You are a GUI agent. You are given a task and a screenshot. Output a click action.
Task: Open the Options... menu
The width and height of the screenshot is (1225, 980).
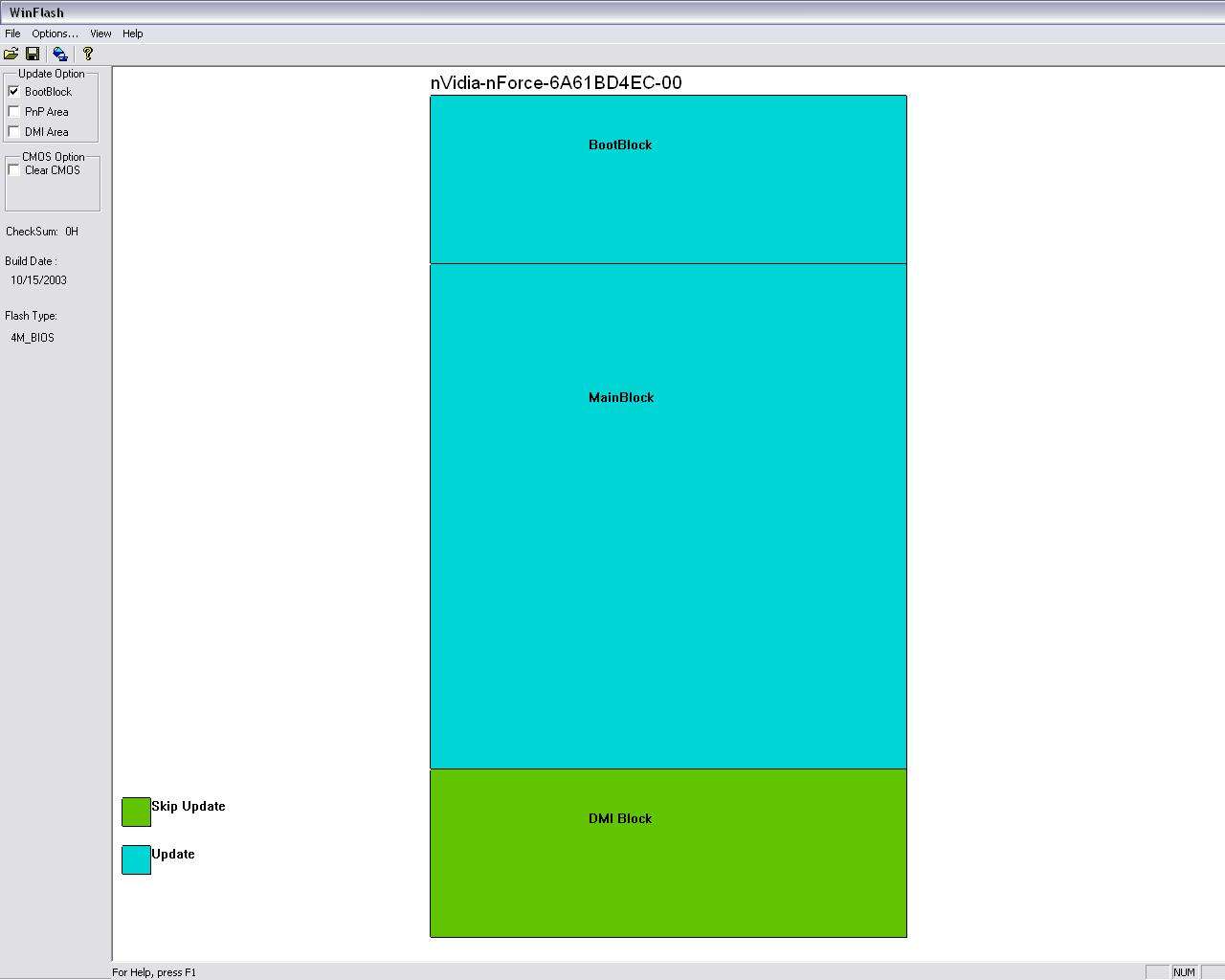pos(55,33)
